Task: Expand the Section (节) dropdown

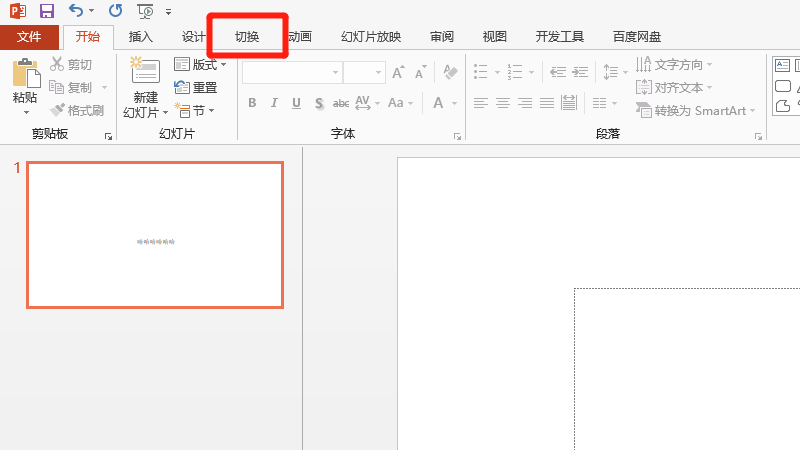Action: click(195, 110)
